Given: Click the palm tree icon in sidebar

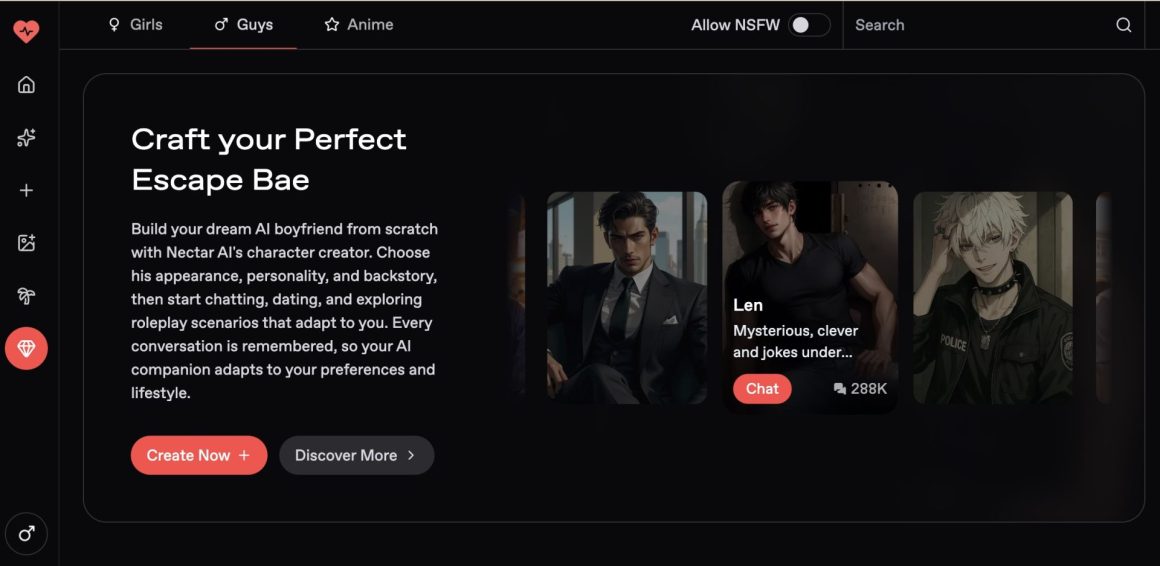Looking at the screenshot, I should point(26,296).
